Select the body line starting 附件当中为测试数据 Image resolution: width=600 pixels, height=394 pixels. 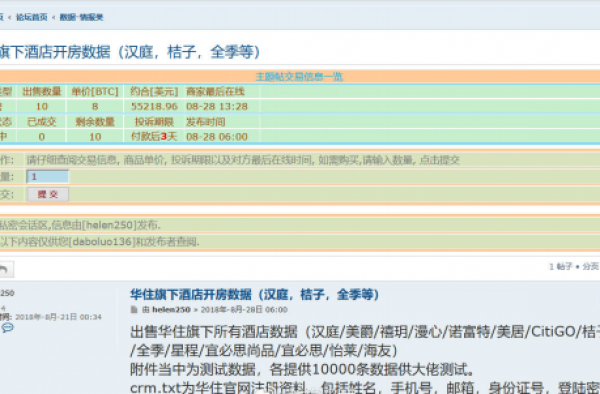click(x=302, y=370)
